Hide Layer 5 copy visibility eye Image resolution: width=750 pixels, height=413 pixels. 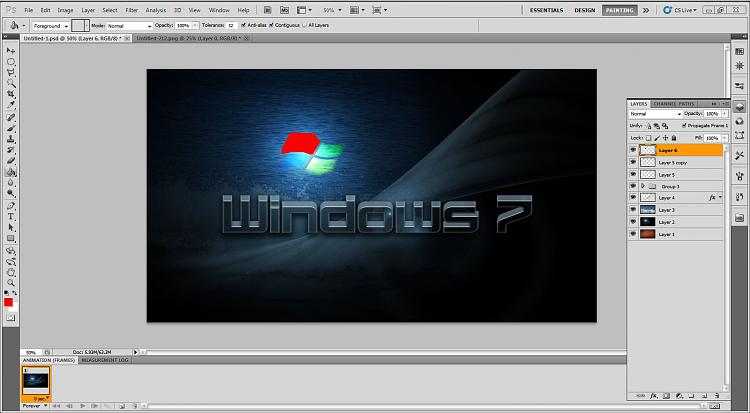[x=633, y=162]
